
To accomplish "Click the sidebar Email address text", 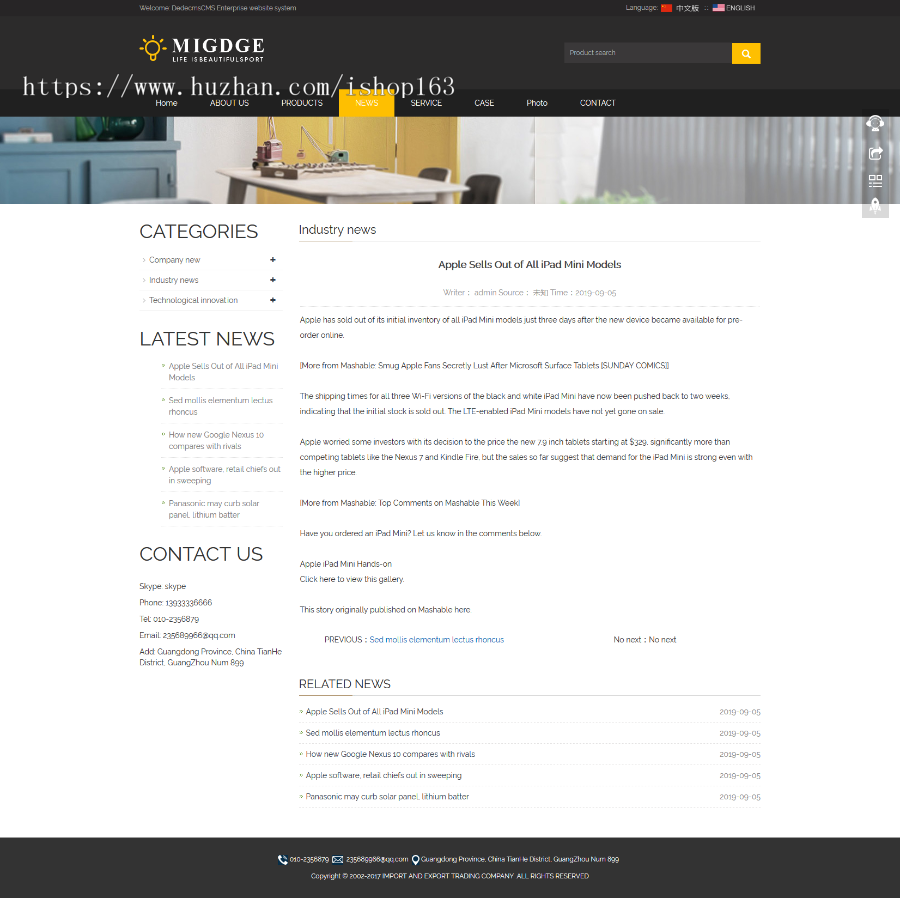I will (187, 635).
